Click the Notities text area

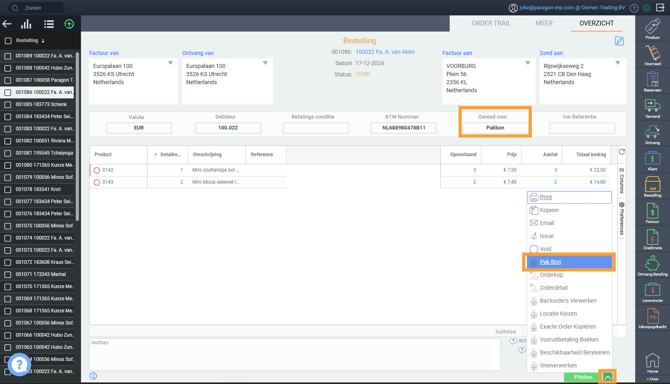click(294, 355)
